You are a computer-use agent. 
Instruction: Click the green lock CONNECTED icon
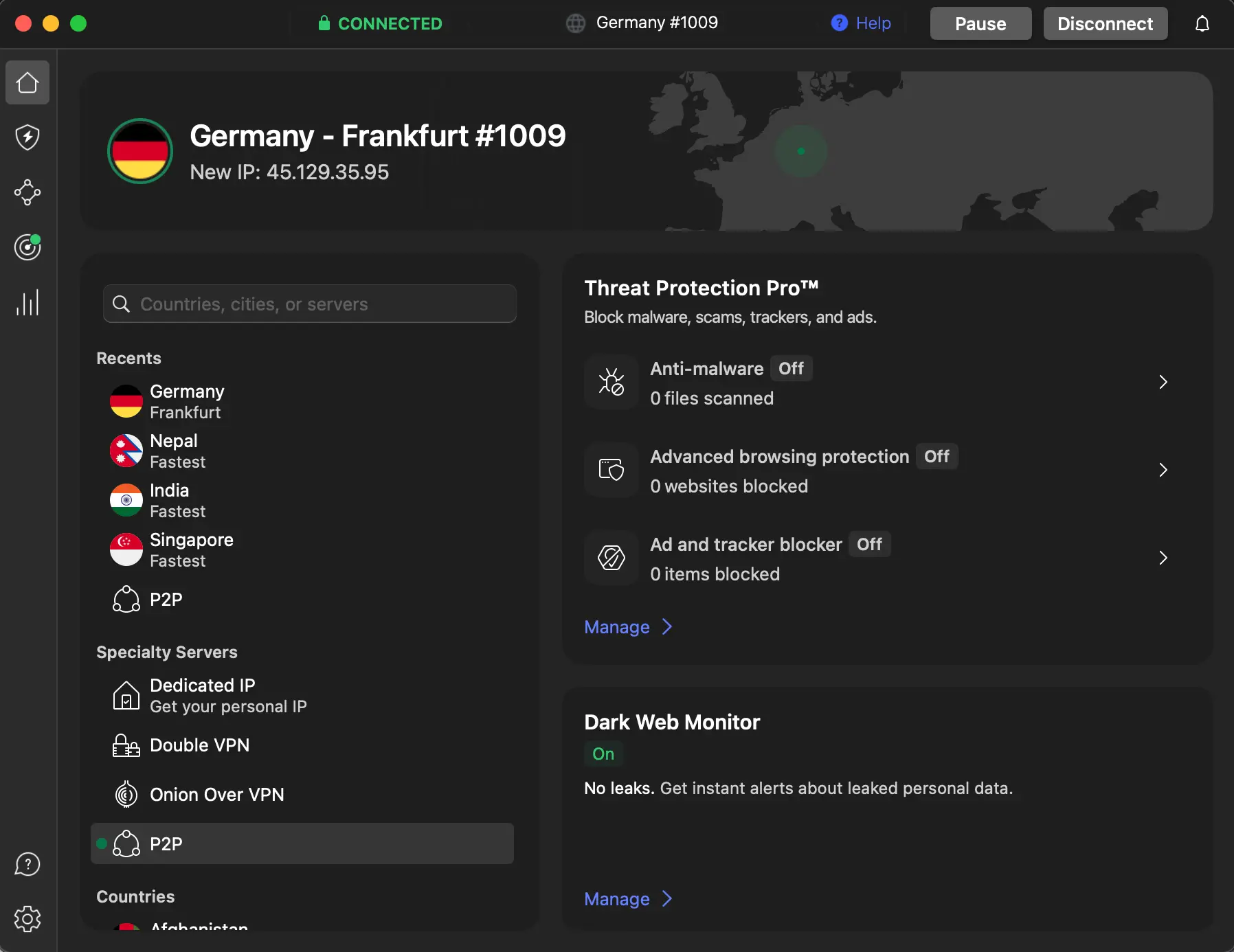click(x=324, y=23)
